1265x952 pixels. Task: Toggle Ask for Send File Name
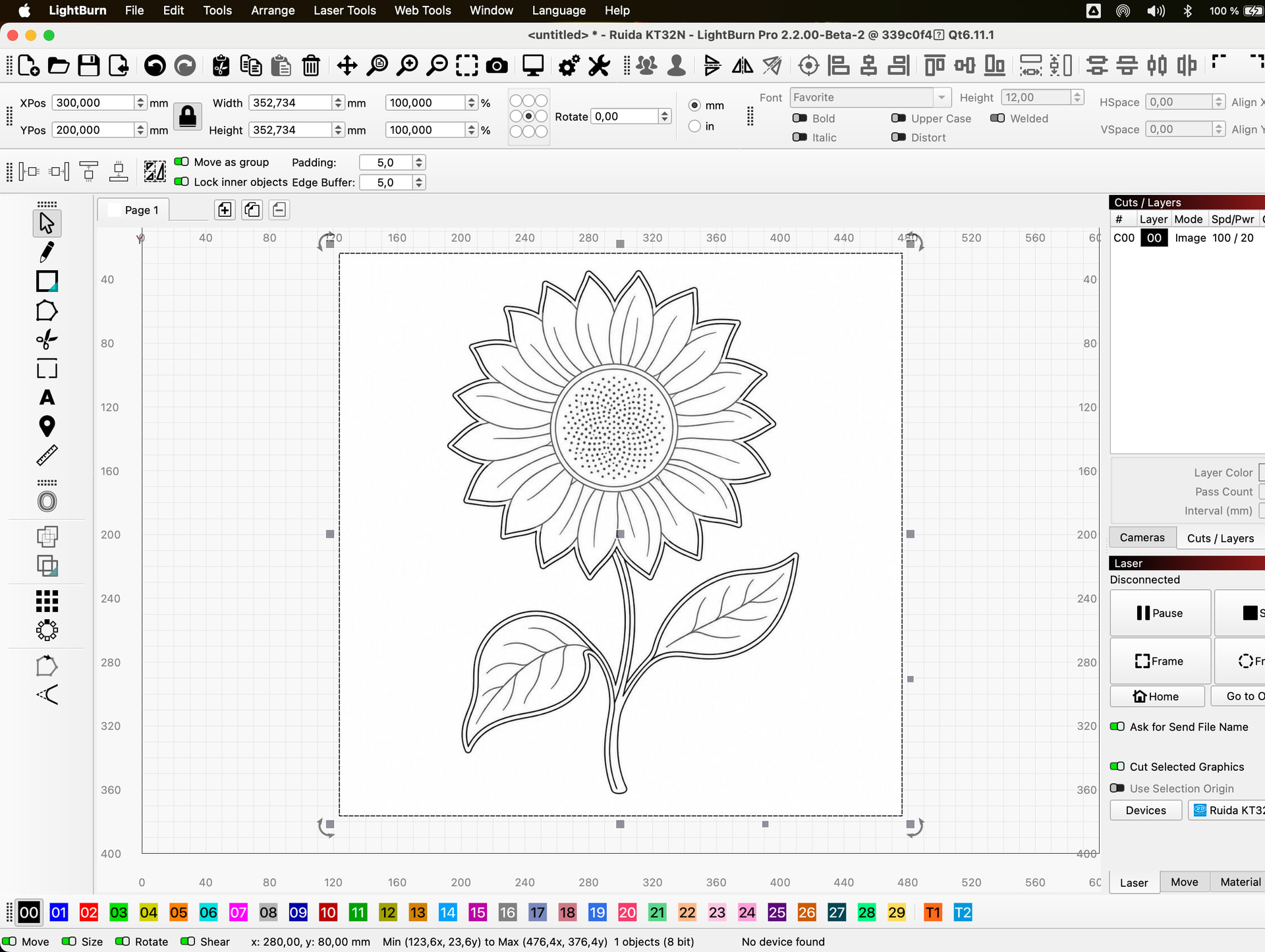(x=1117, y=726)
